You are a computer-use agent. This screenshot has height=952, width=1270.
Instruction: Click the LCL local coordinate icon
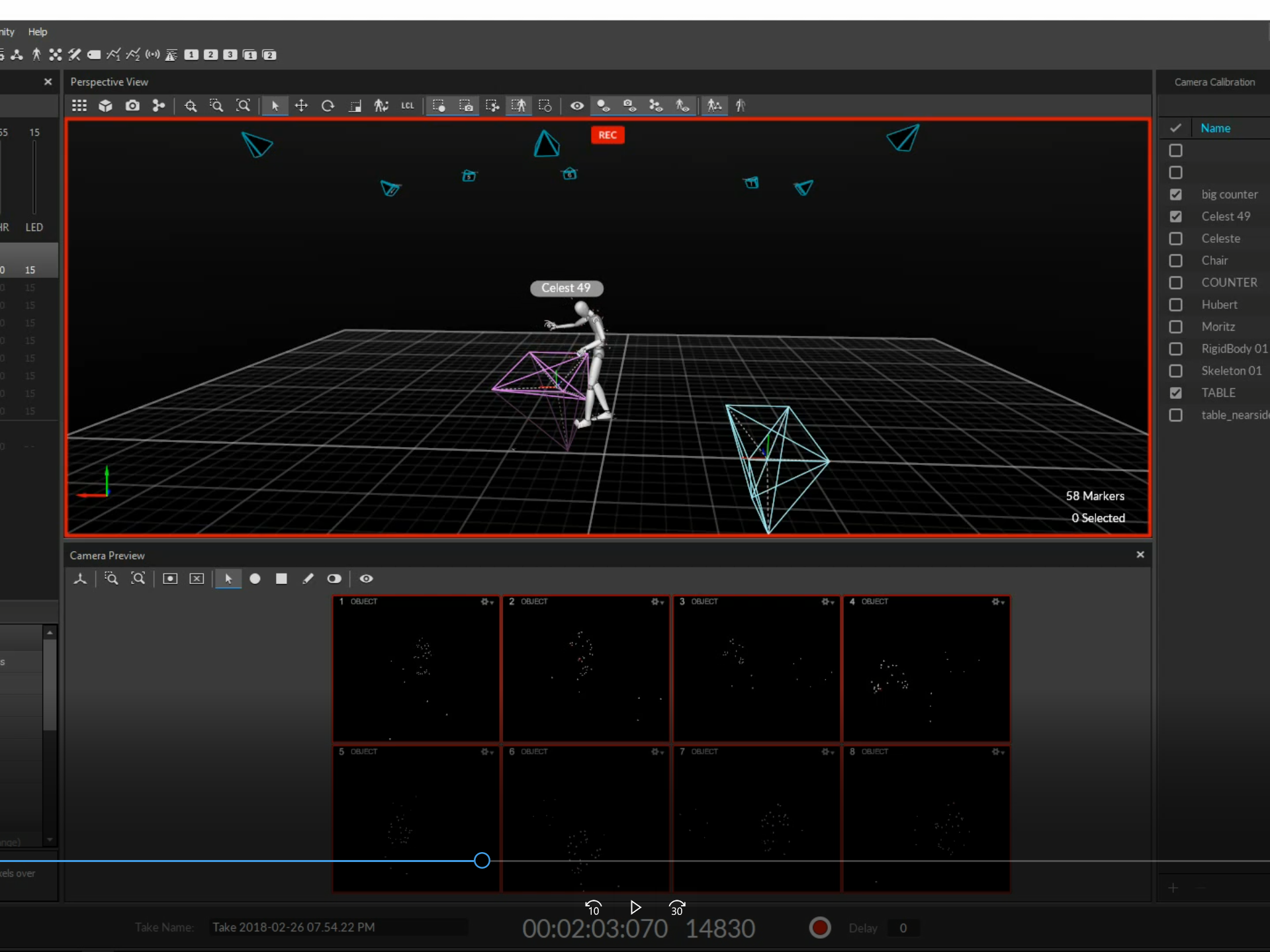pyautogui.click(x=407, y=106)
